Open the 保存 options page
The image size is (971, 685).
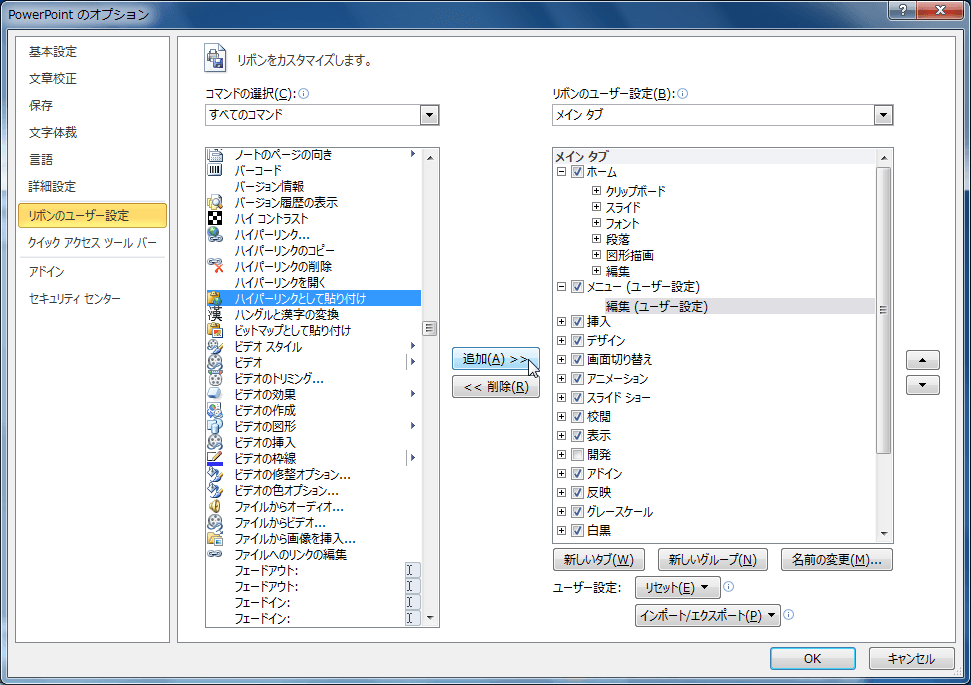click(41, 105)
